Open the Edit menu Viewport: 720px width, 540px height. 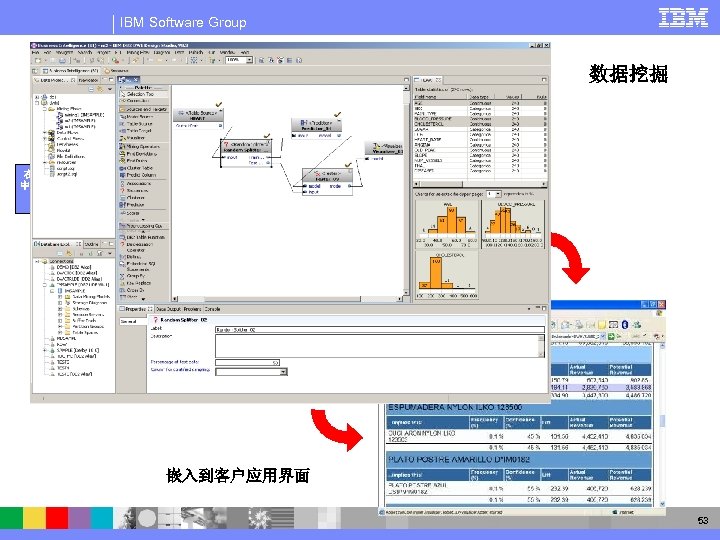tap(47, 53)
